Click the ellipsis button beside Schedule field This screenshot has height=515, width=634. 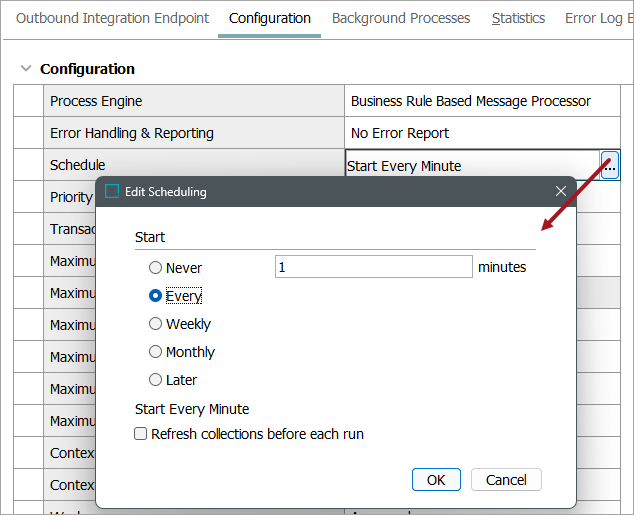click(610, 164)
